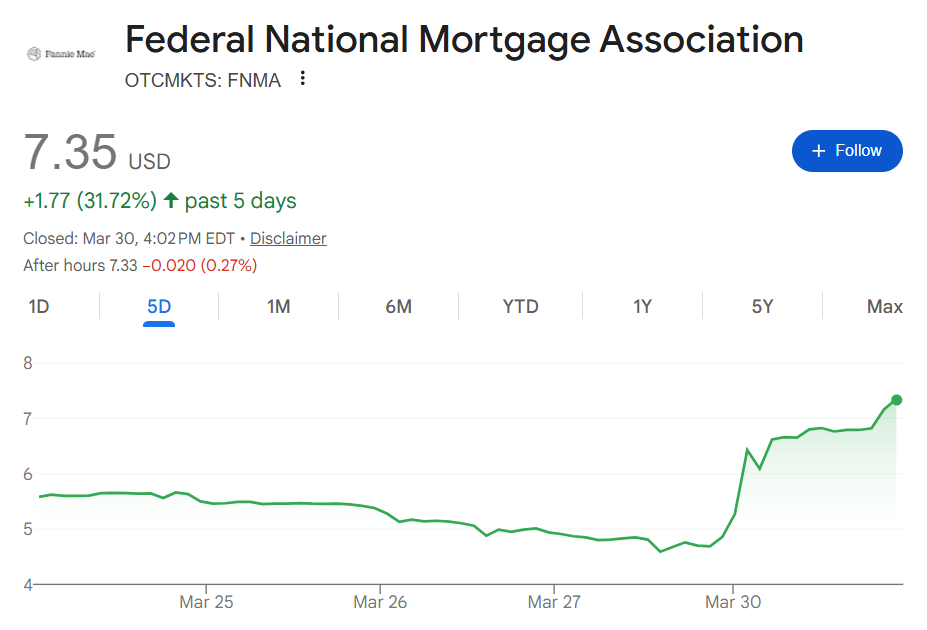Click the Mar 25 date marker
The height and width of the screenshot is (630, 927).
[x=206, y=602]
